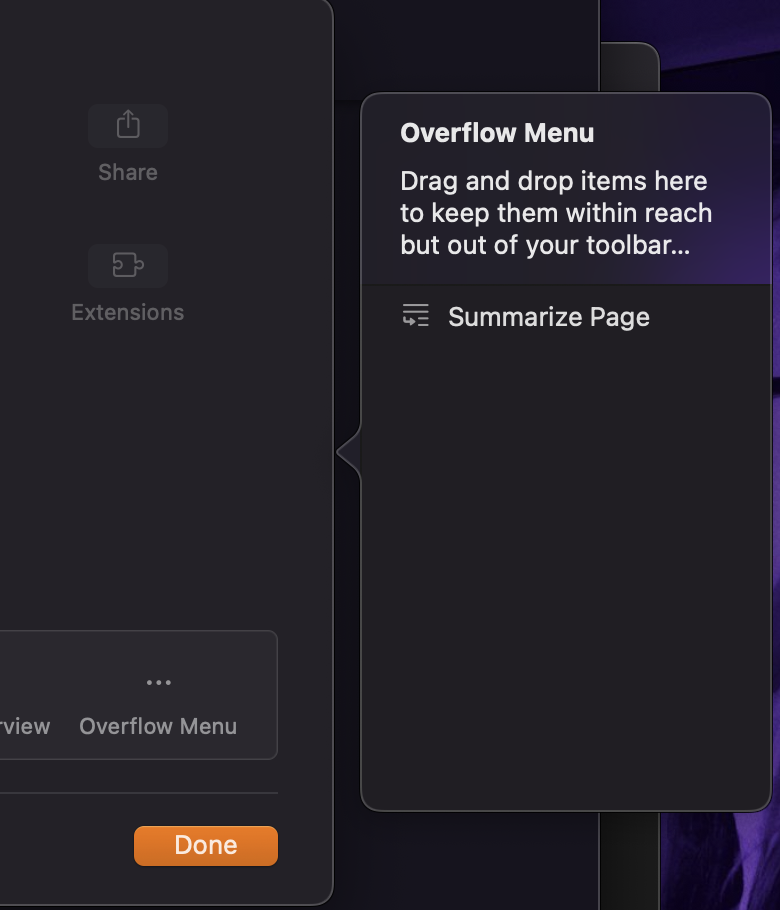
Task: Click the Extensions text label
Action: (128, 312)
